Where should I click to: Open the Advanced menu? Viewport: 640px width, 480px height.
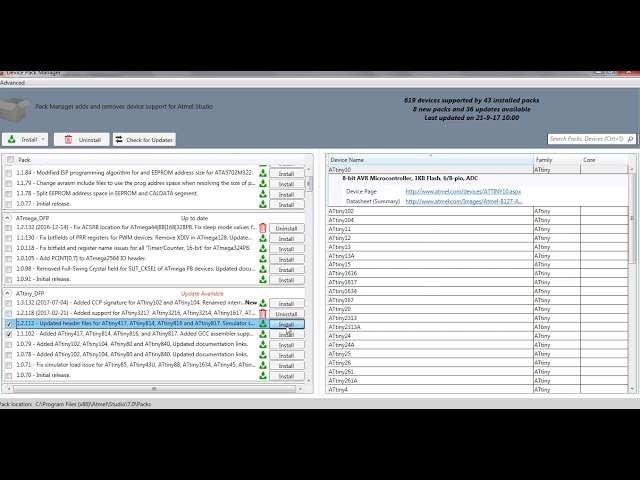[x=12, y=83]
